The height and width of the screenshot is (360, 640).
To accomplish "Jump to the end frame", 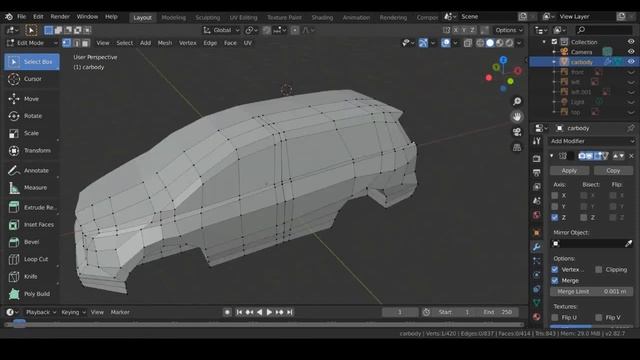I will pos(289,312).
